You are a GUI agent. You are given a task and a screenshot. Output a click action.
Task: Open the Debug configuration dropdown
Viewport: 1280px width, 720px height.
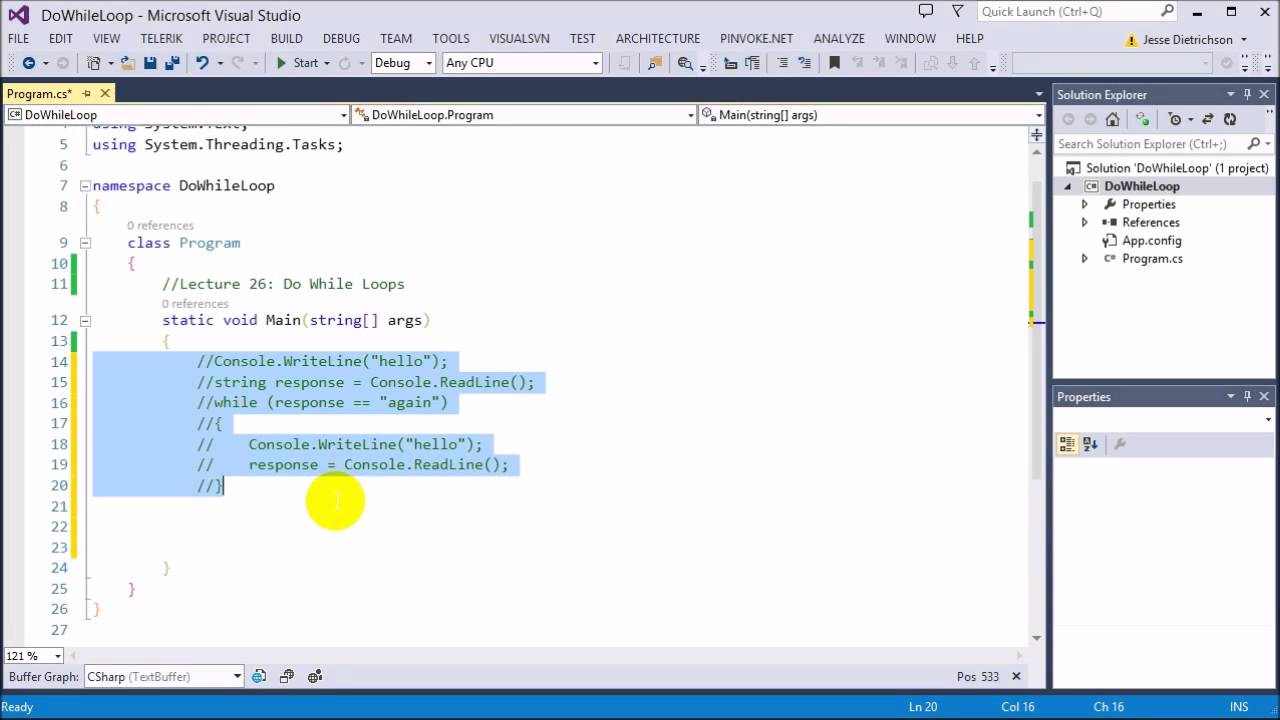pyautogui.click(x=429, y=62)
